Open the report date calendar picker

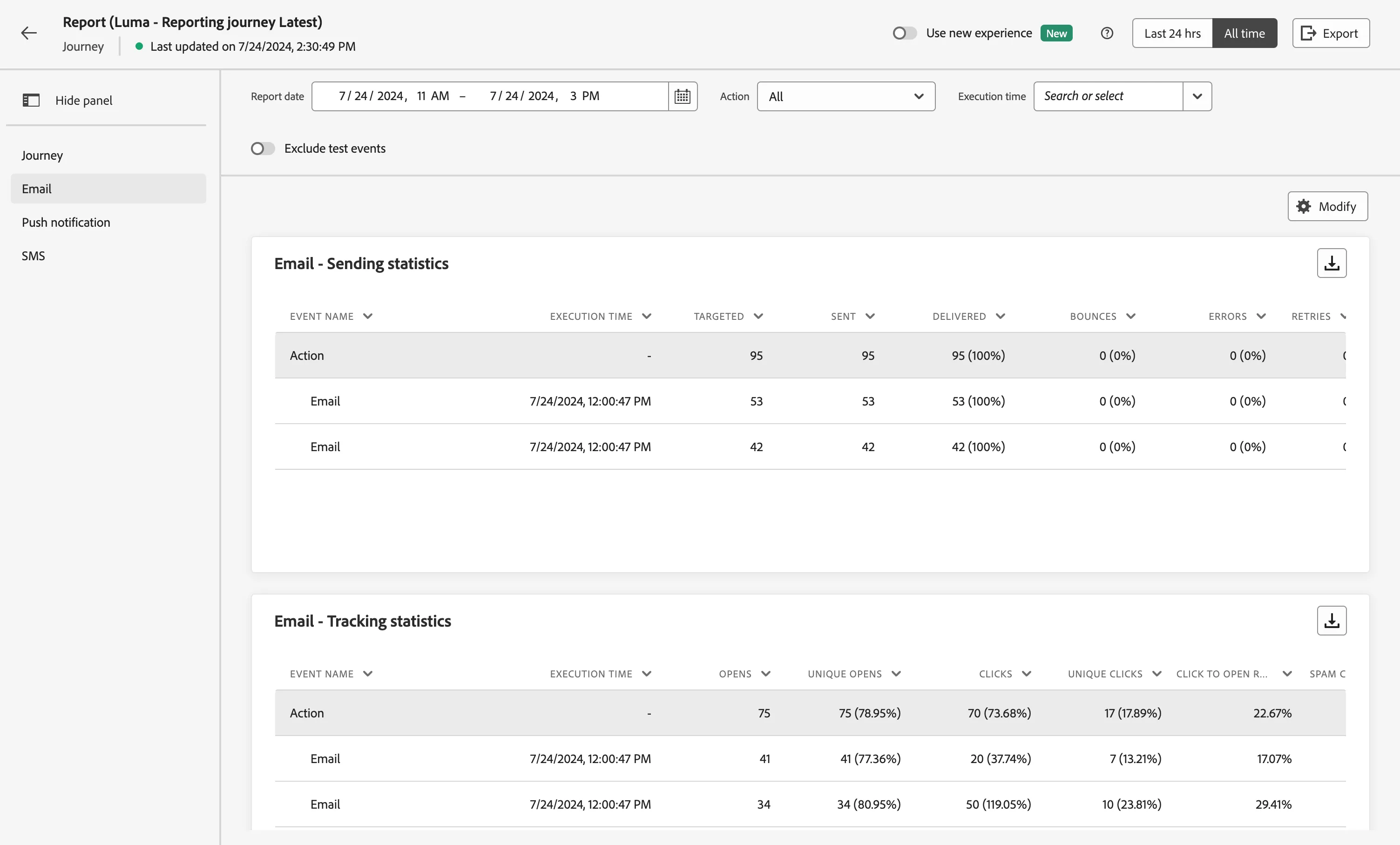point(683,96)
